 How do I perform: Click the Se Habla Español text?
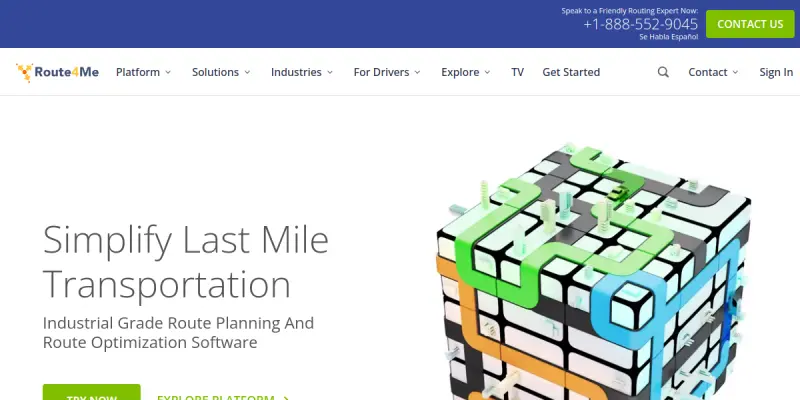click(668, 37)
